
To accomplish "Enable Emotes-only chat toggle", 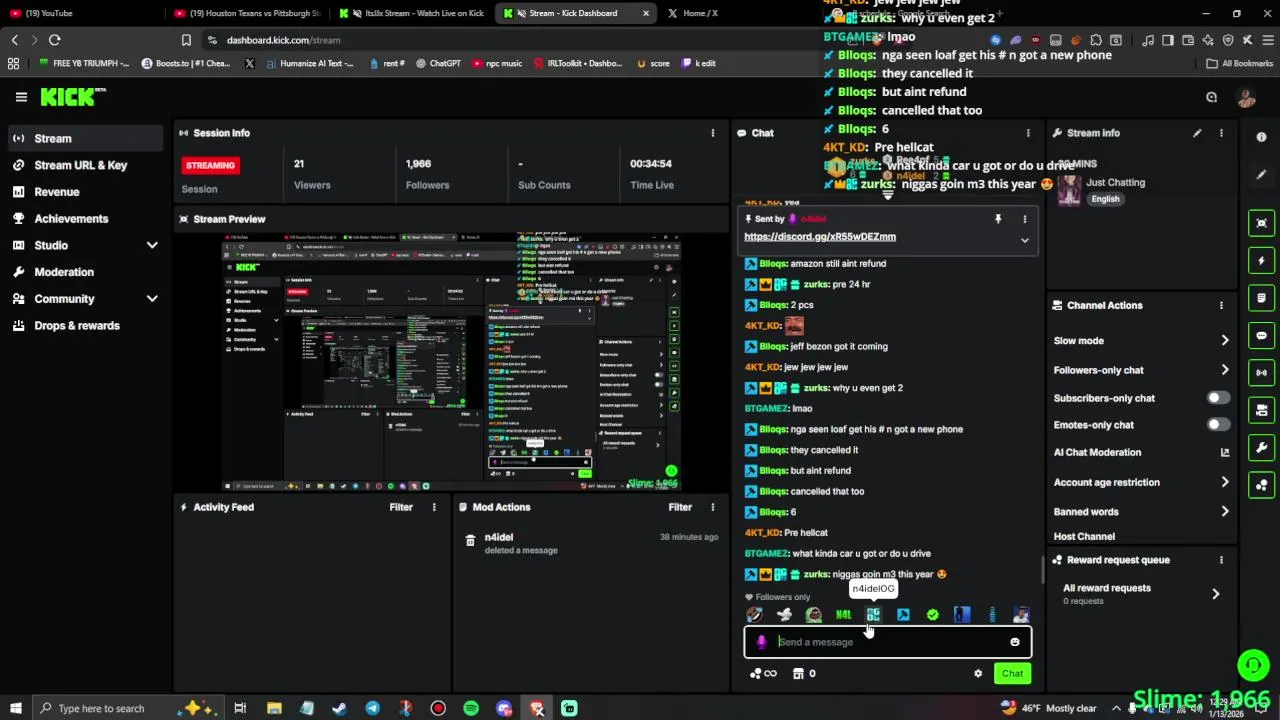I will coord(1218,425).
